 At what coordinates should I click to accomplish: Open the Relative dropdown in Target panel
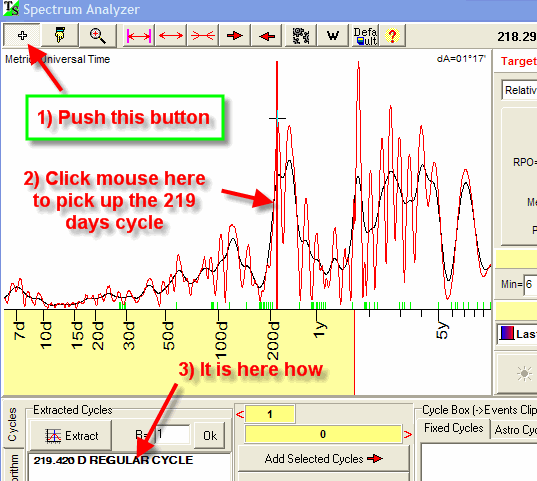[519, 90]
